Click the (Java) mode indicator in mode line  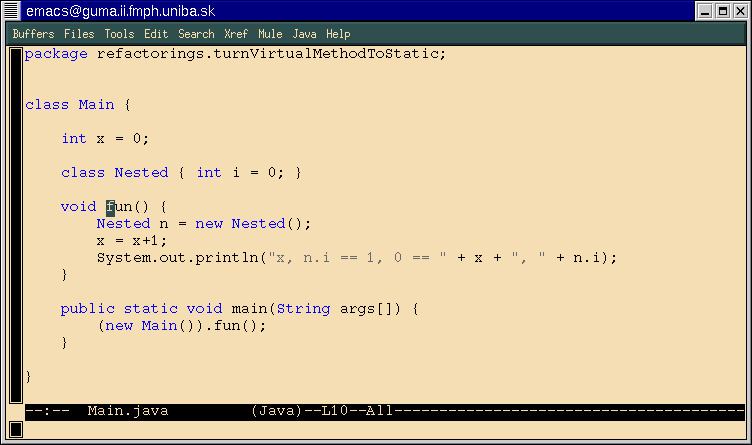(277, 411)
